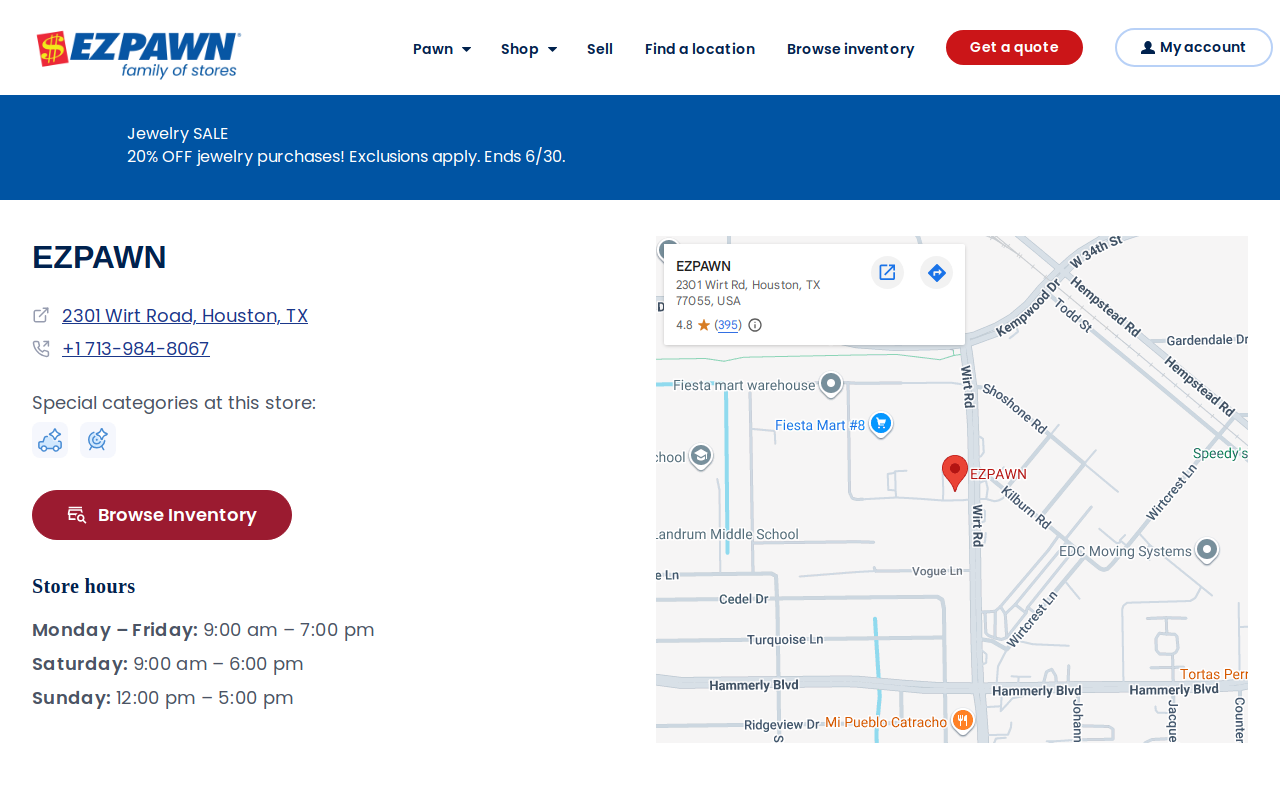The height and width of the screenshot is (800, 1280).
Task: Open Browse inventory in navigation bar
Action: pos(850,49)
